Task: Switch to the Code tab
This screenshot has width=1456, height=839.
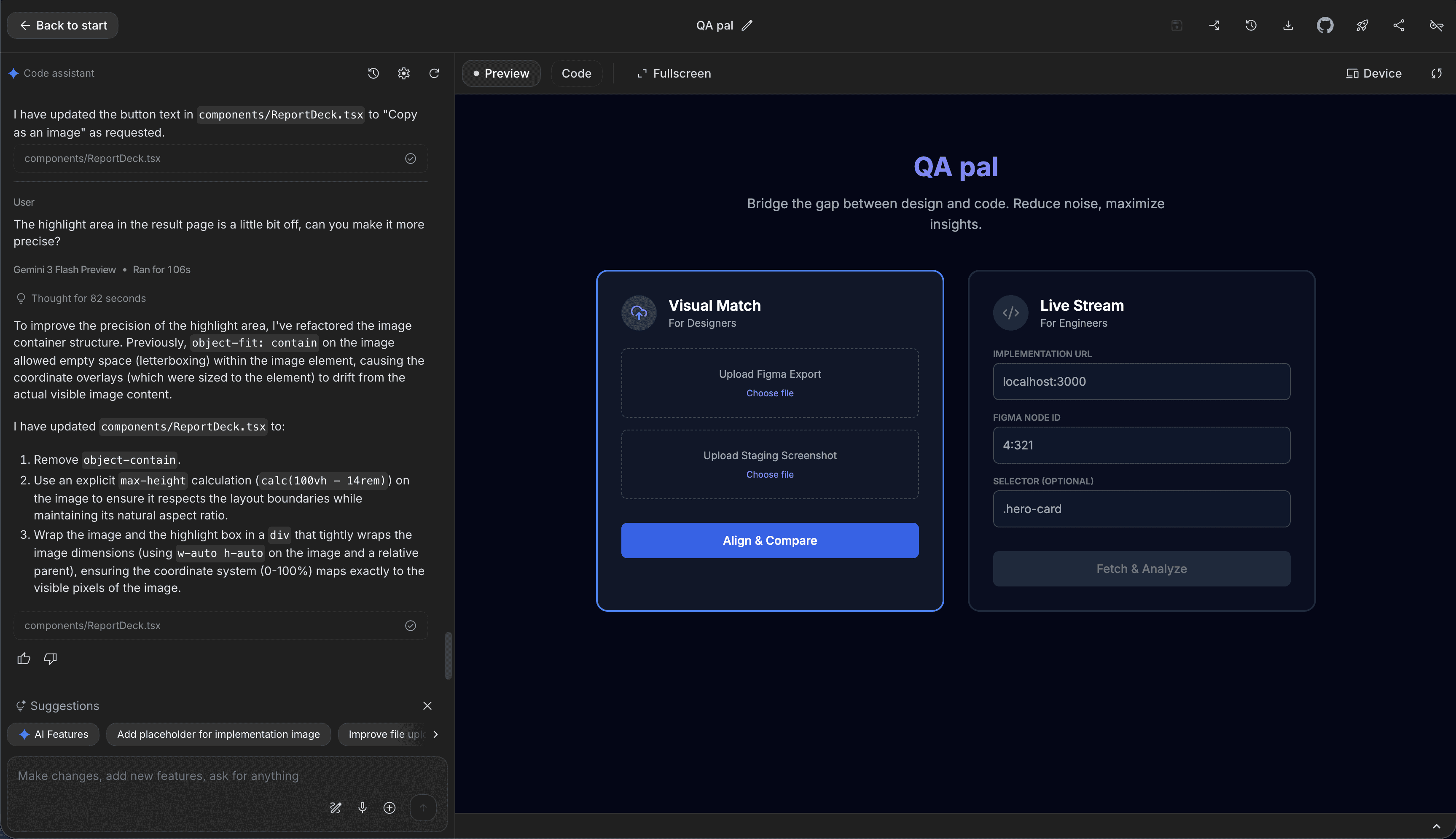Action: (576, 73)
